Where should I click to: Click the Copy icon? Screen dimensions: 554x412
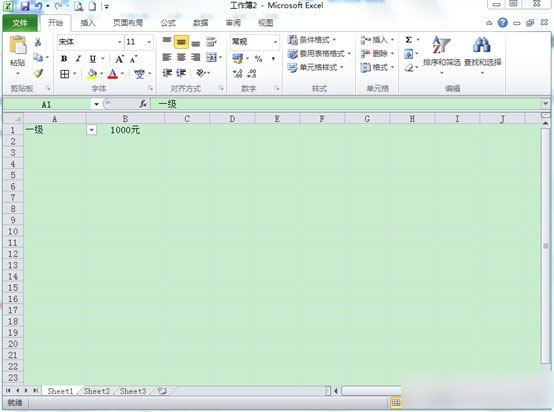pos(38,57)
